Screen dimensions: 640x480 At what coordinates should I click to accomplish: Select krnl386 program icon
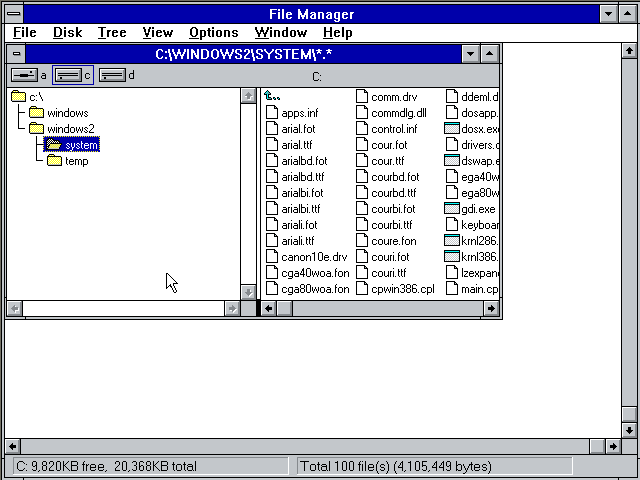452,256
